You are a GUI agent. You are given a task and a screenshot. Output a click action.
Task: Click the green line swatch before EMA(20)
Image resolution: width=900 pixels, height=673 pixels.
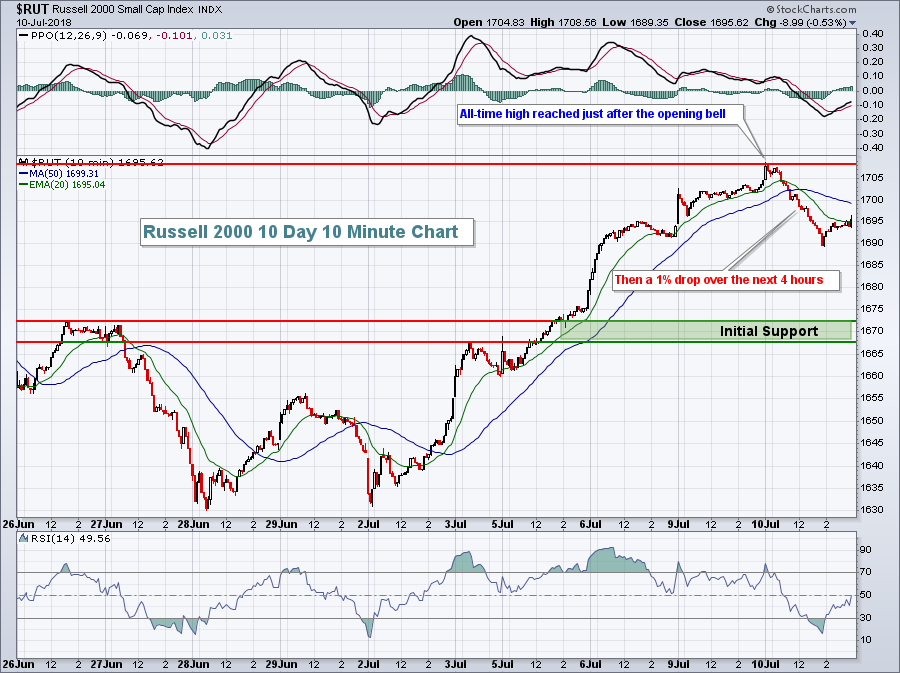[24, 185]
